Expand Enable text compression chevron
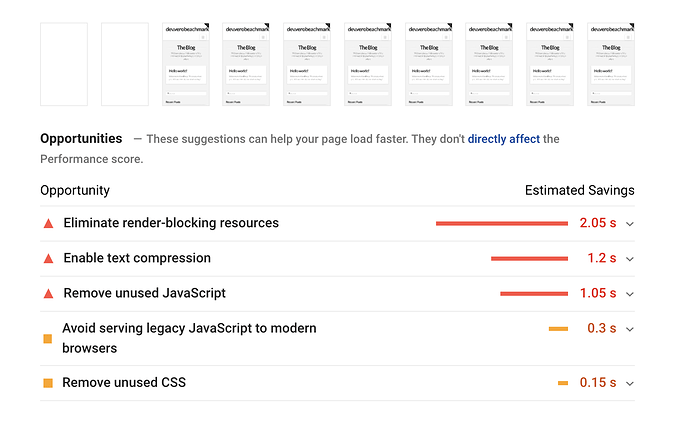 pyautogui.click(x=630, y=259)
